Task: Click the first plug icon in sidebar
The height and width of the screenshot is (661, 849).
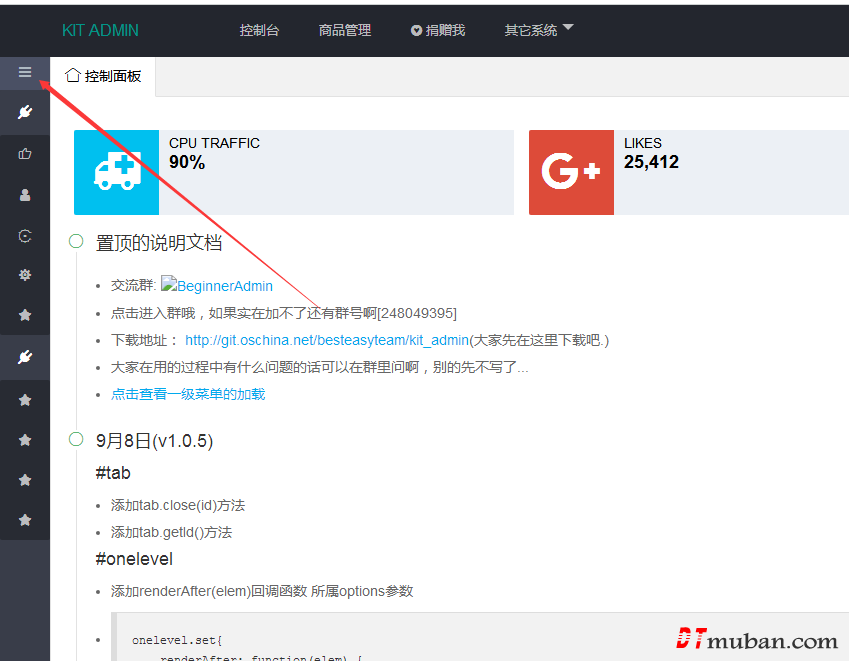Action: [x=25, y=113]
